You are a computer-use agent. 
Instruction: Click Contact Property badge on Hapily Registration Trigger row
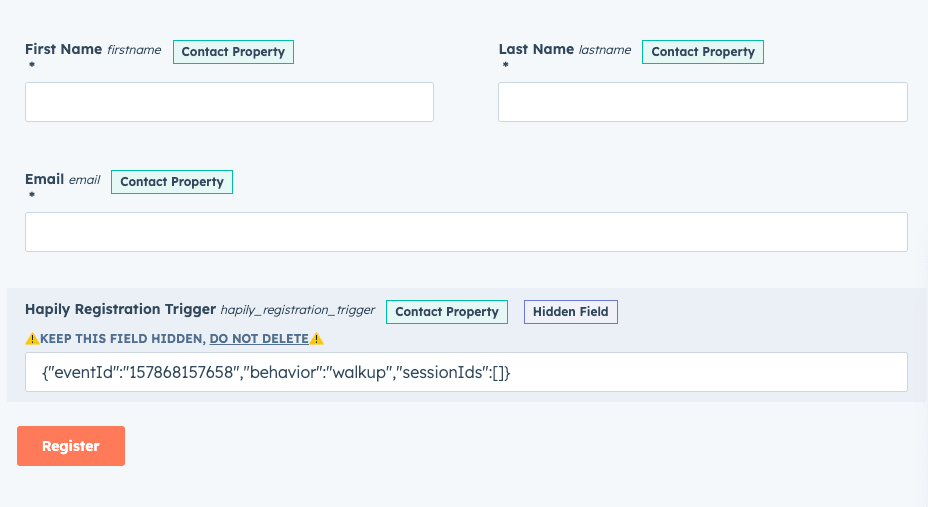[x=447, y=312]
